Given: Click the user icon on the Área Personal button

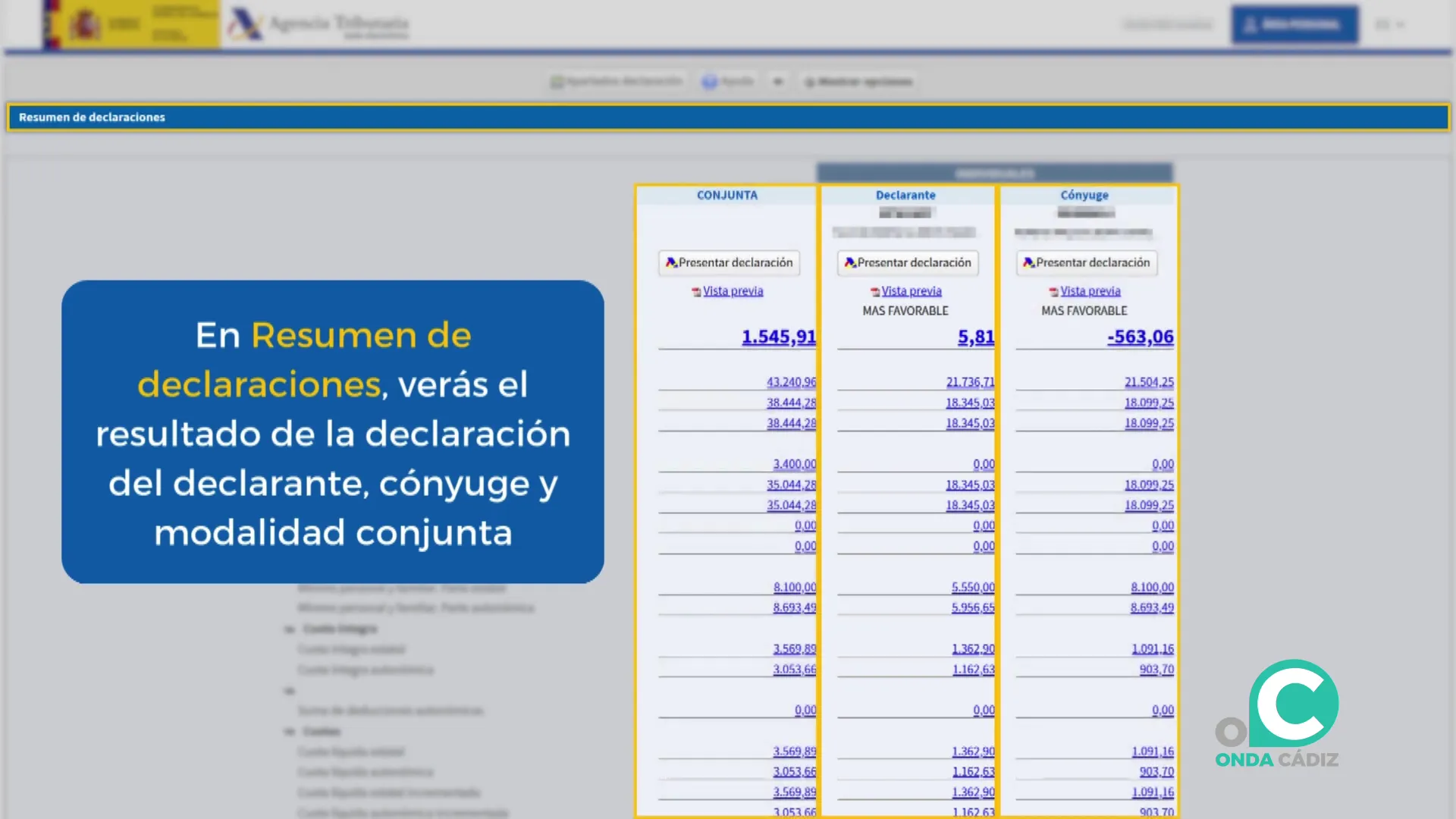Looking at the screenshot, I should 1251,24.
